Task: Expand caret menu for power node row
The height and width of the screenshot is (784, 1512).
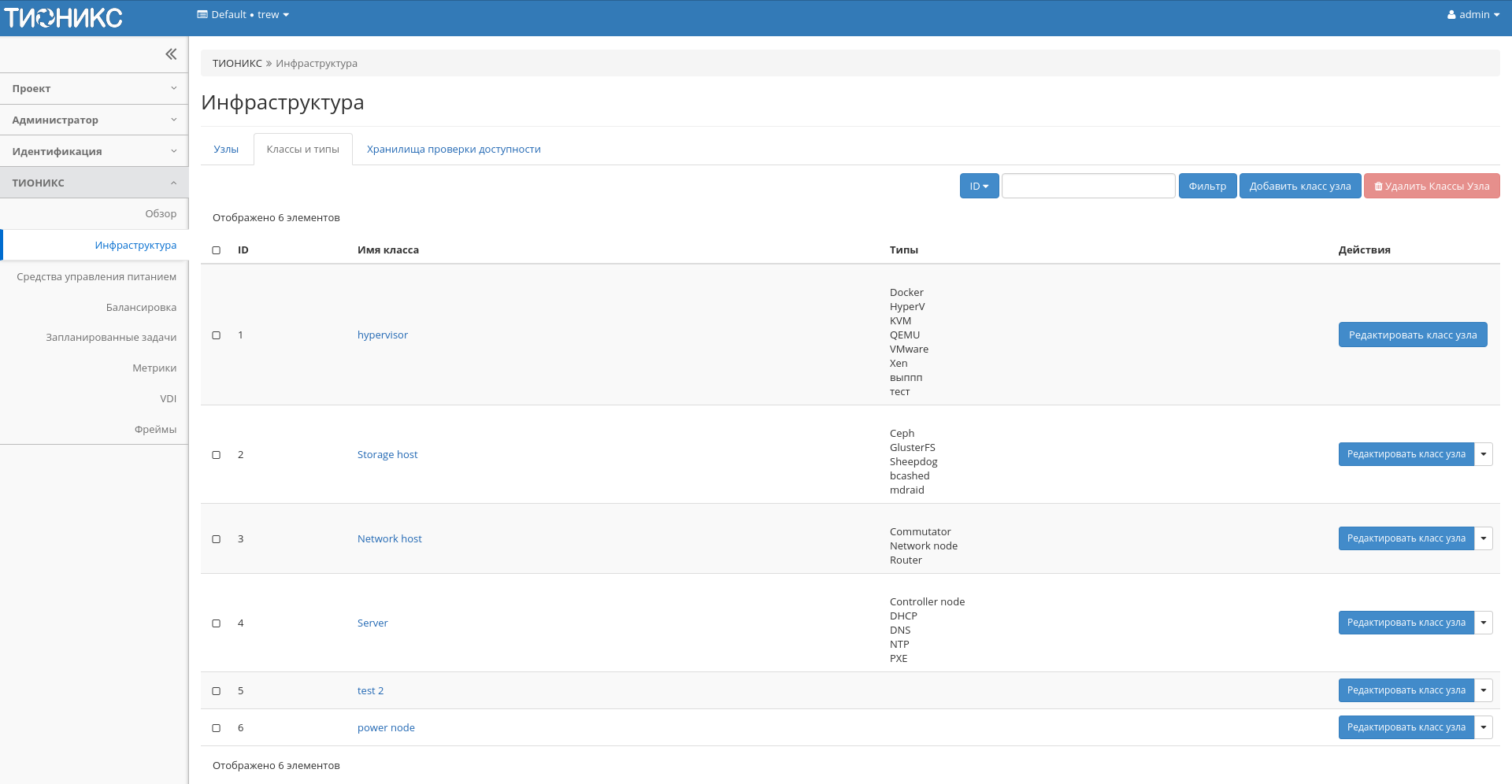Action: pyautogui.click(x=1483, y=727)
